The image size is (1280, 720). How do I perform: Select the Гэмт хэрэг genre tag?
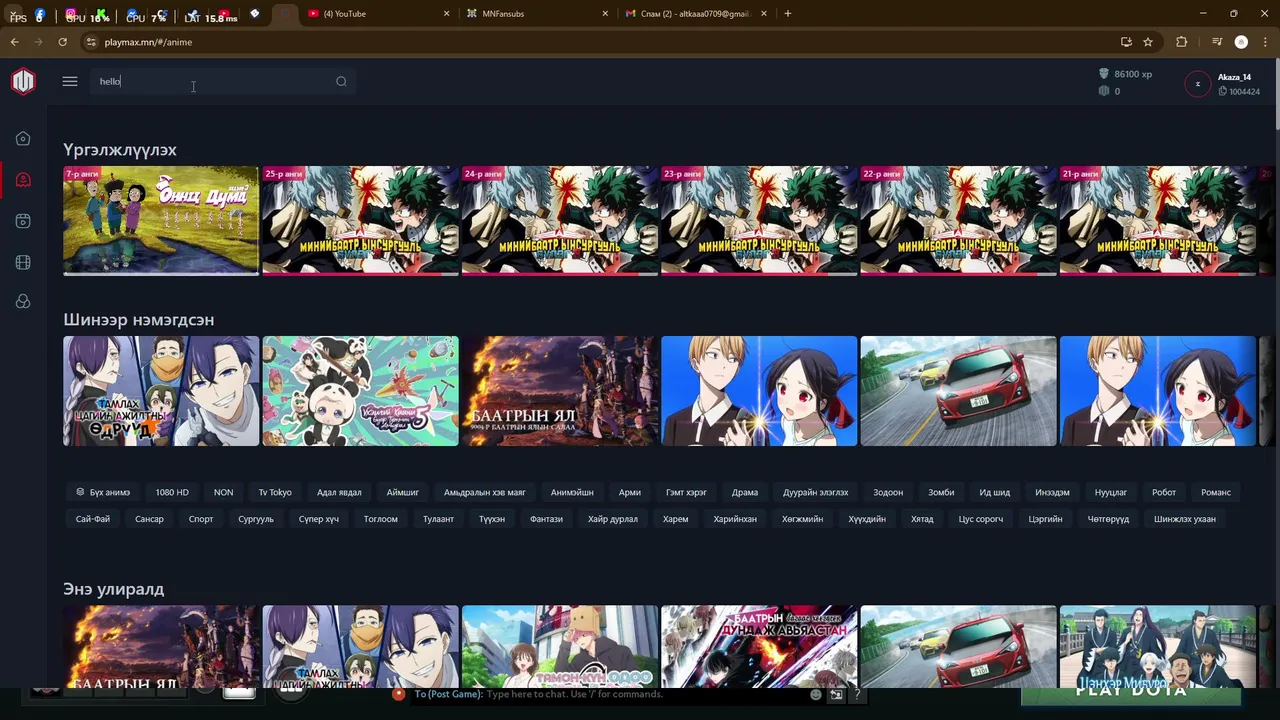point(686,492)
